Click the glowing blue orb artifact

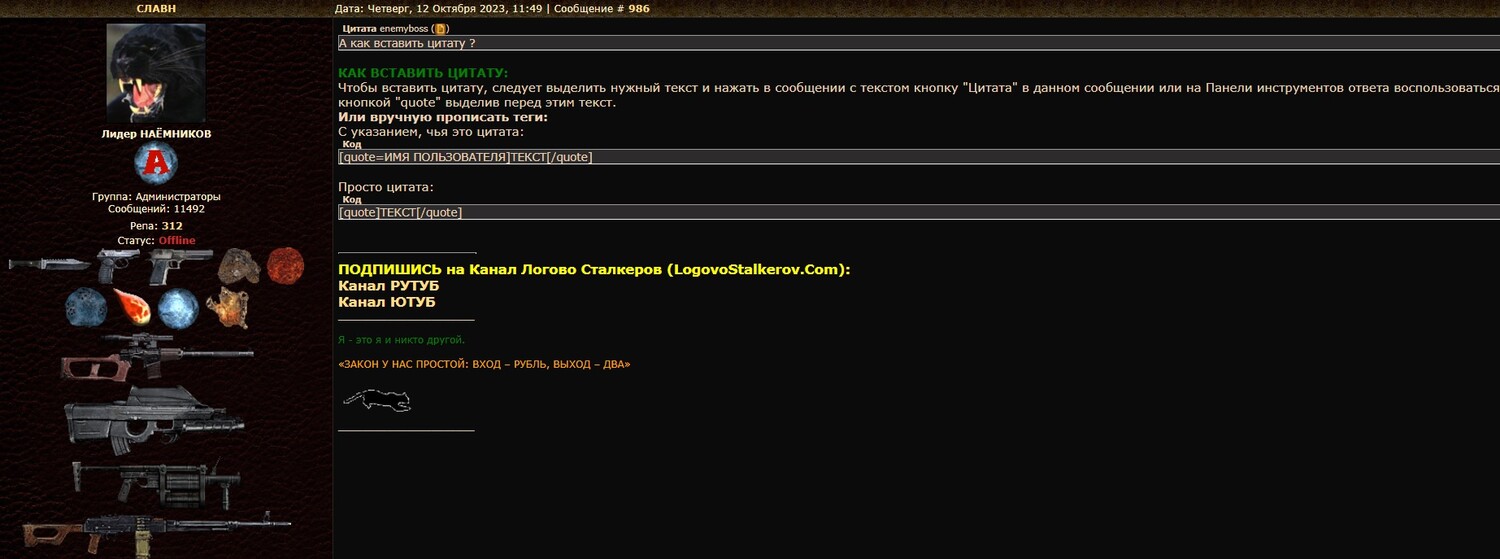click(178, 308)
